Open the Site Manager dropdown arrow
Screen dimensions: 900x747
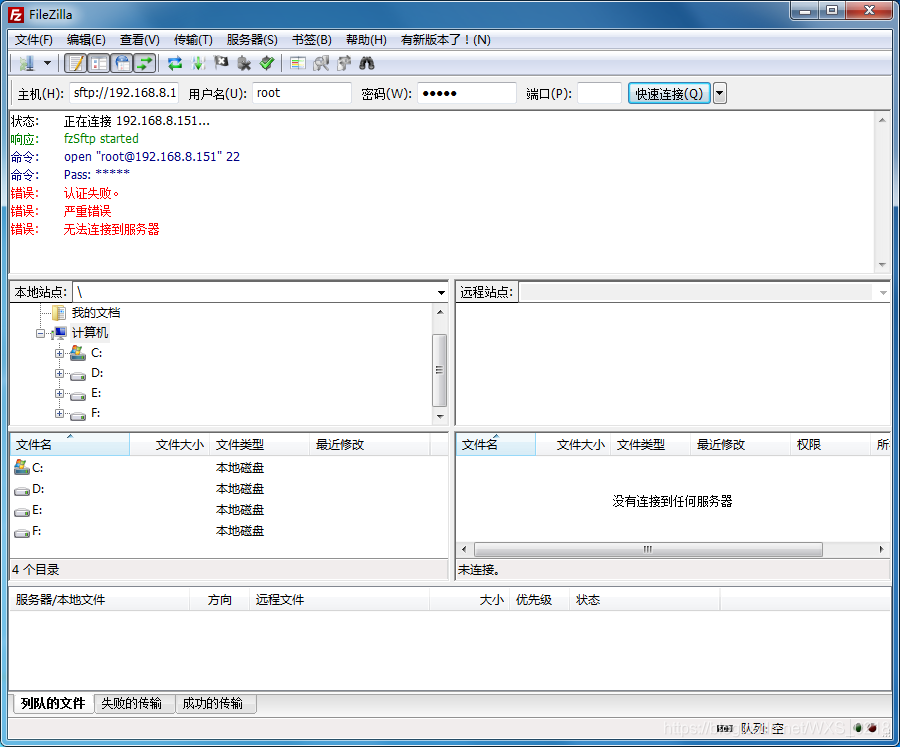[x=48, y=63]
